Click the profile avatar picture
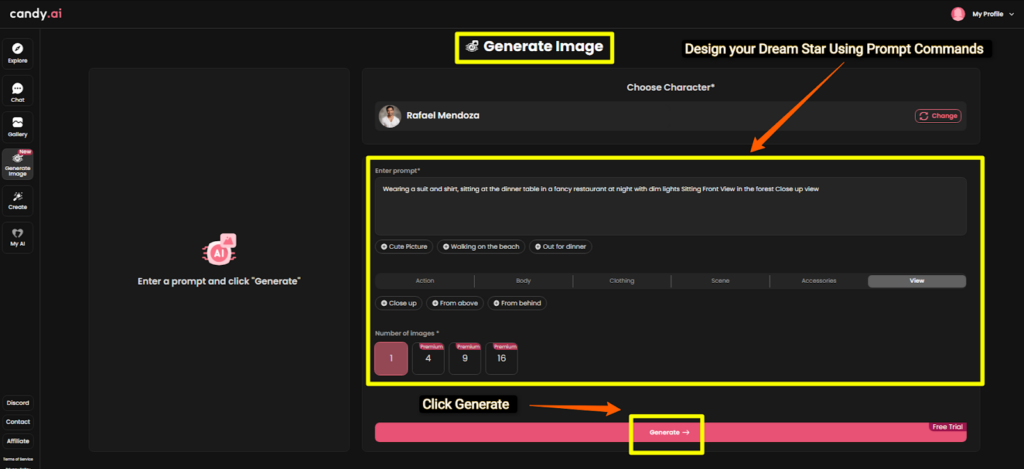1024x469 pixels. point(958,14)
